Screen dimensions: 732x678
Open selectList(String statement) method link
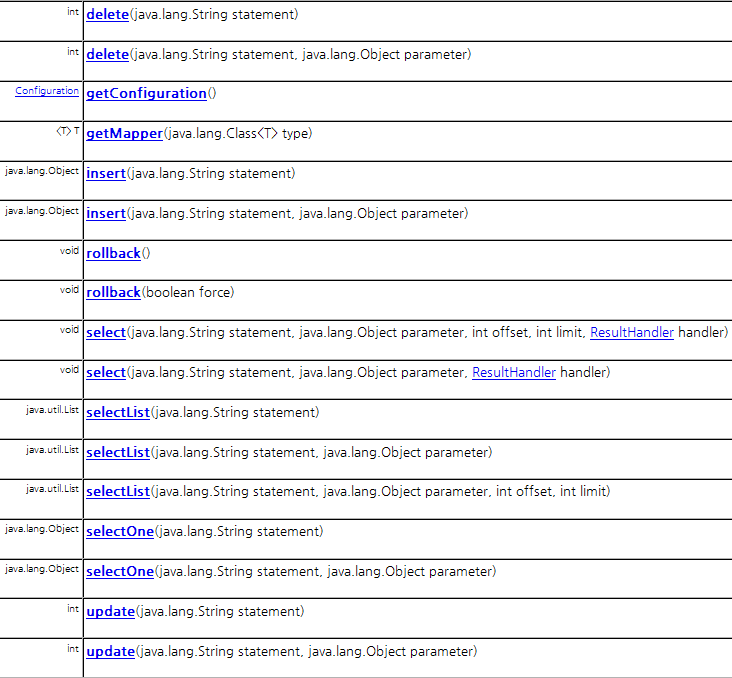[118, 413]
